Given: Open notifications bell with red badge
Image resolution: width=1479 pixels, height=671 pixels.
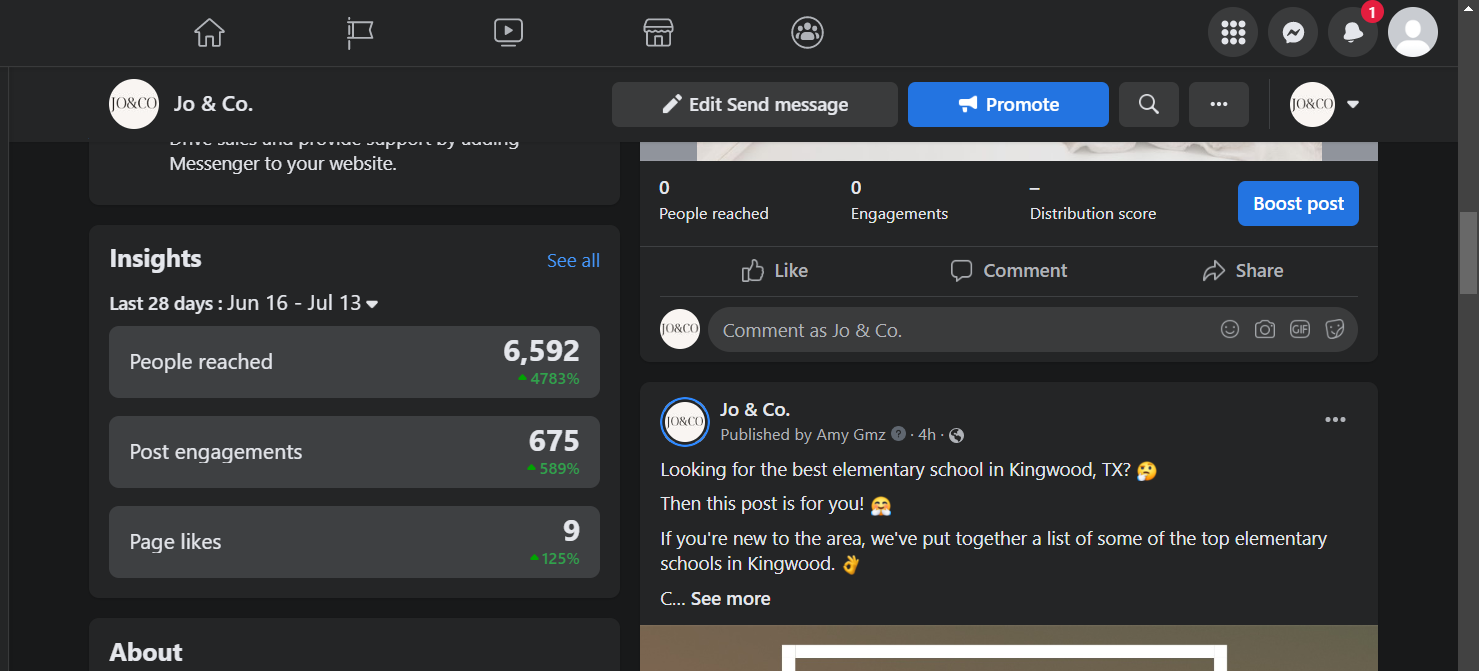Looking at the screenshot, I should coord(1353,33).
